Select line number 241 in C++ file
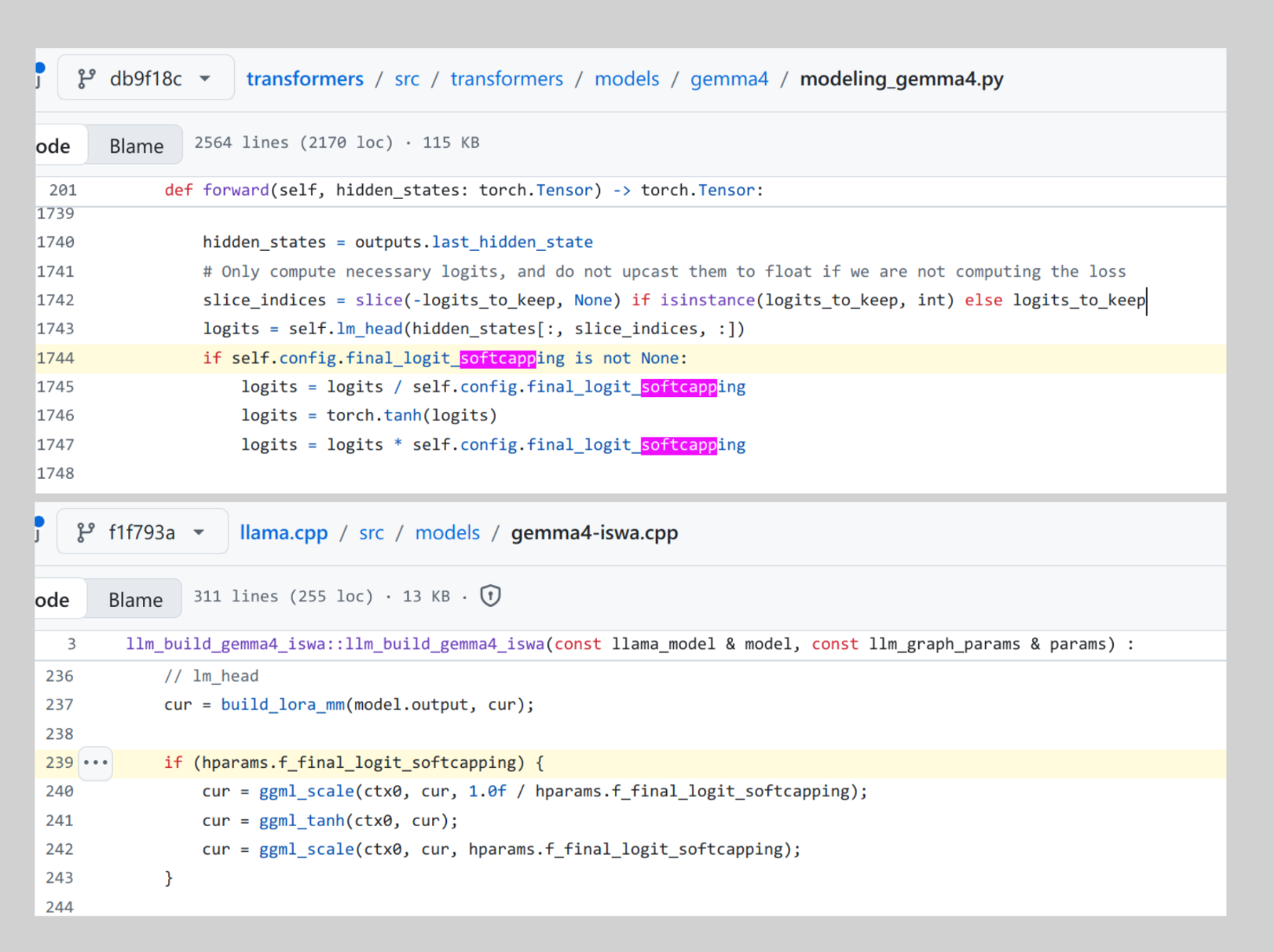The height and width of the screenshot is (952, 1274). (60, 821)
